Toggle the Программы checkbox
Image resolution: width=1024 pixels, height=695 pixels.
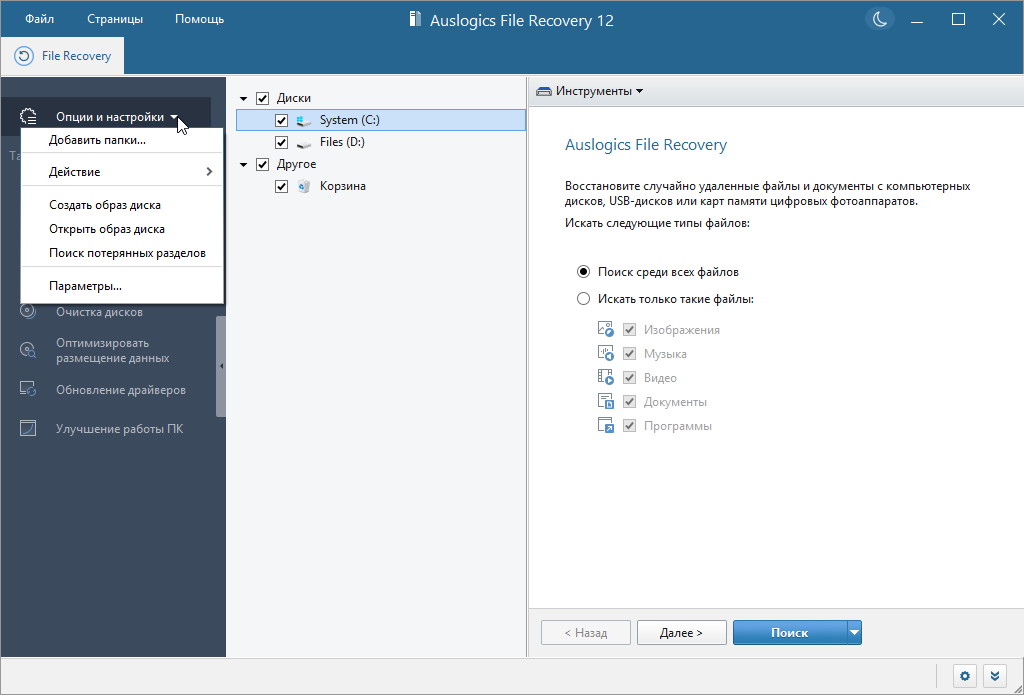point(630,426)
